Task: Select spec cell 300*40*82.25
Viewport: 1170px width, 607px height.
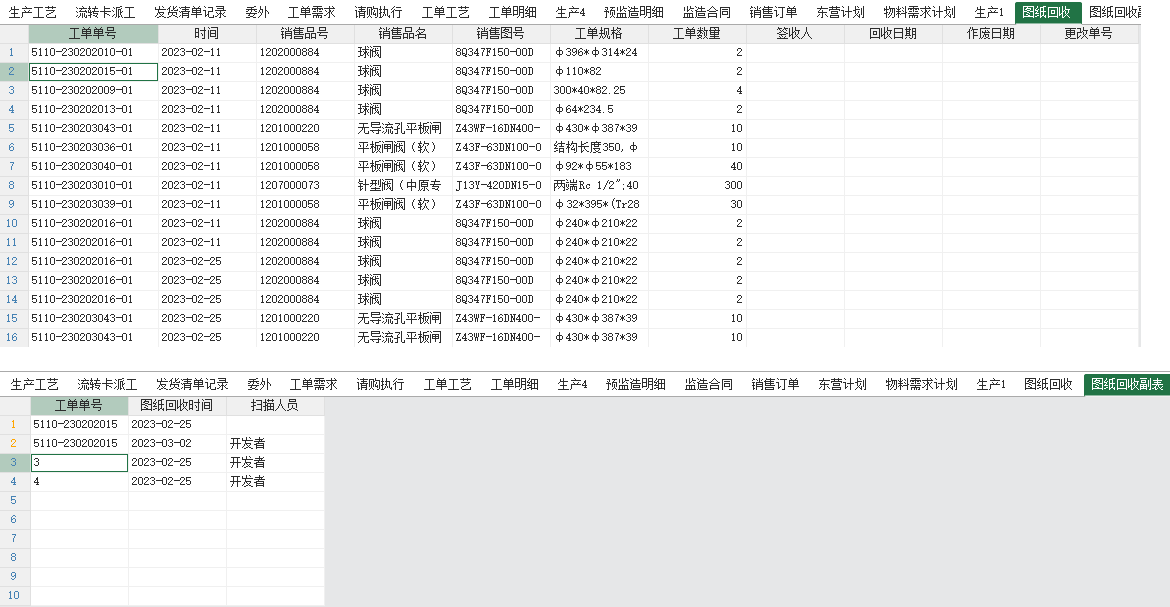Action: 599,90
